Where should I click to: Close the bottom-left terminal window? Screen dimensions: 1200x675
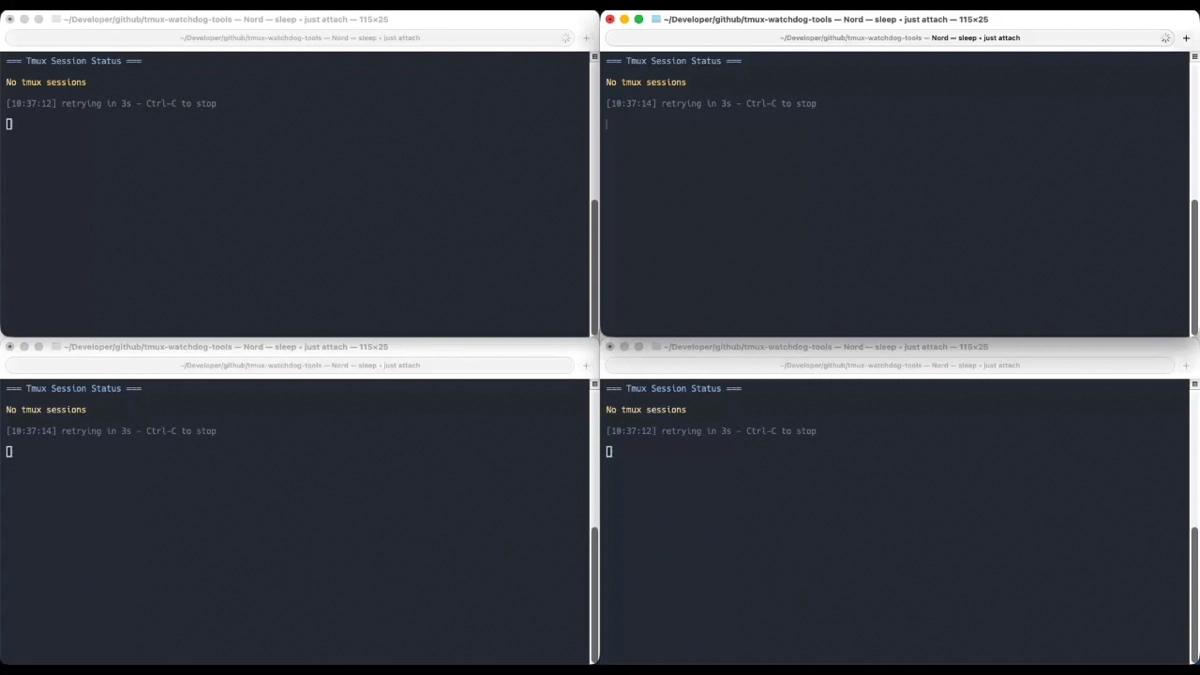(x=10, y=347)
